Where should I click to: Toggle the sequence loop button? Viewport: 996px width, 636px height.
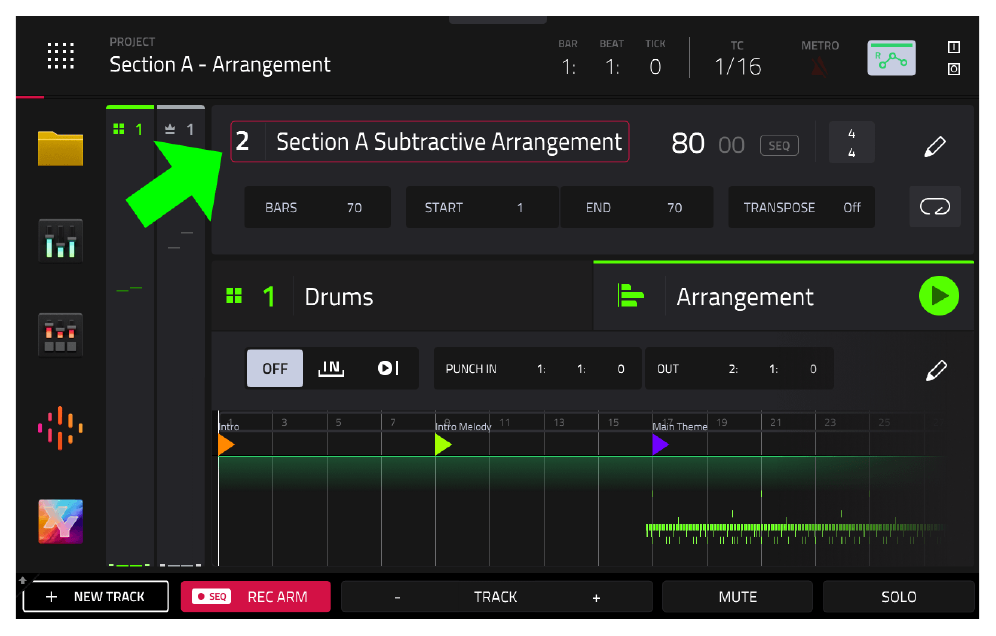tap(935, 206)
